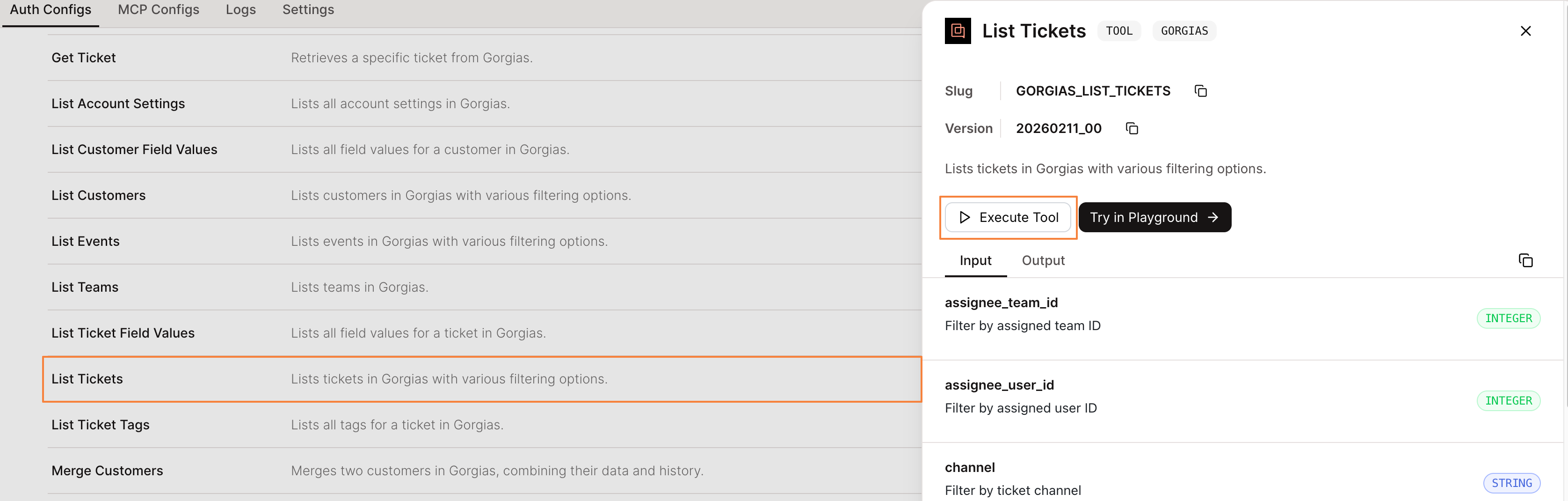
Task: Open the List Ticket Tags row
Action: tap(101, 425)
